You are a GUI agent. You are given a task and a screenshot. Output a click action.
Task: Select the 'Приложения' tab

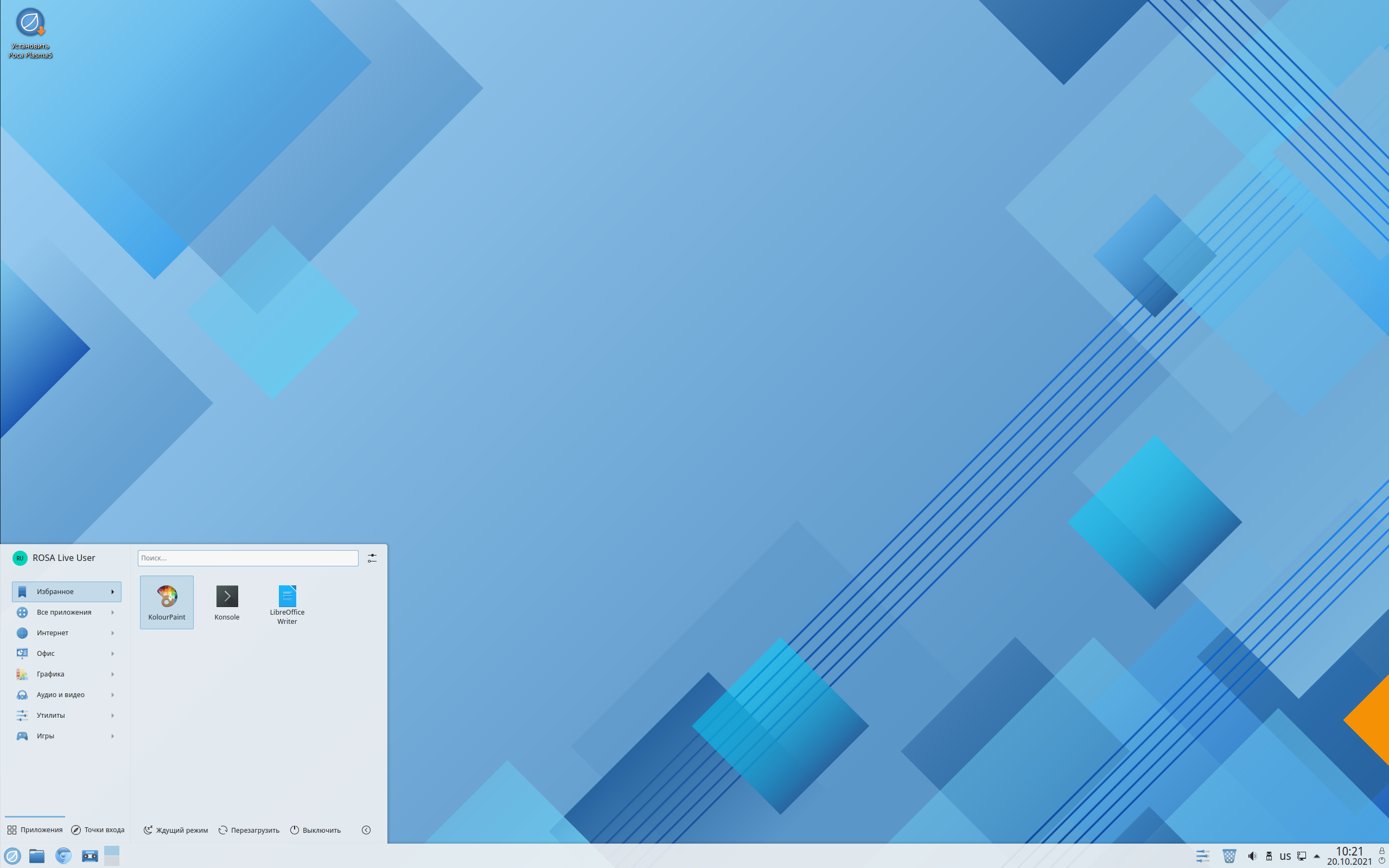[35, 830]
